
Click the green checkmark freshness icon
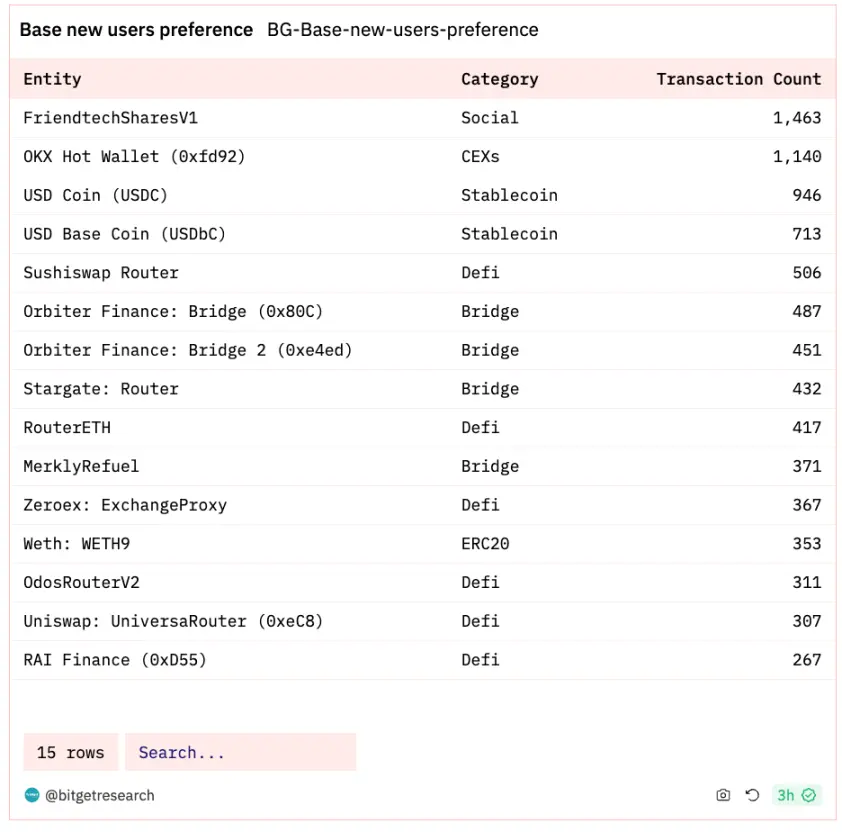click(x=809, y=795)
